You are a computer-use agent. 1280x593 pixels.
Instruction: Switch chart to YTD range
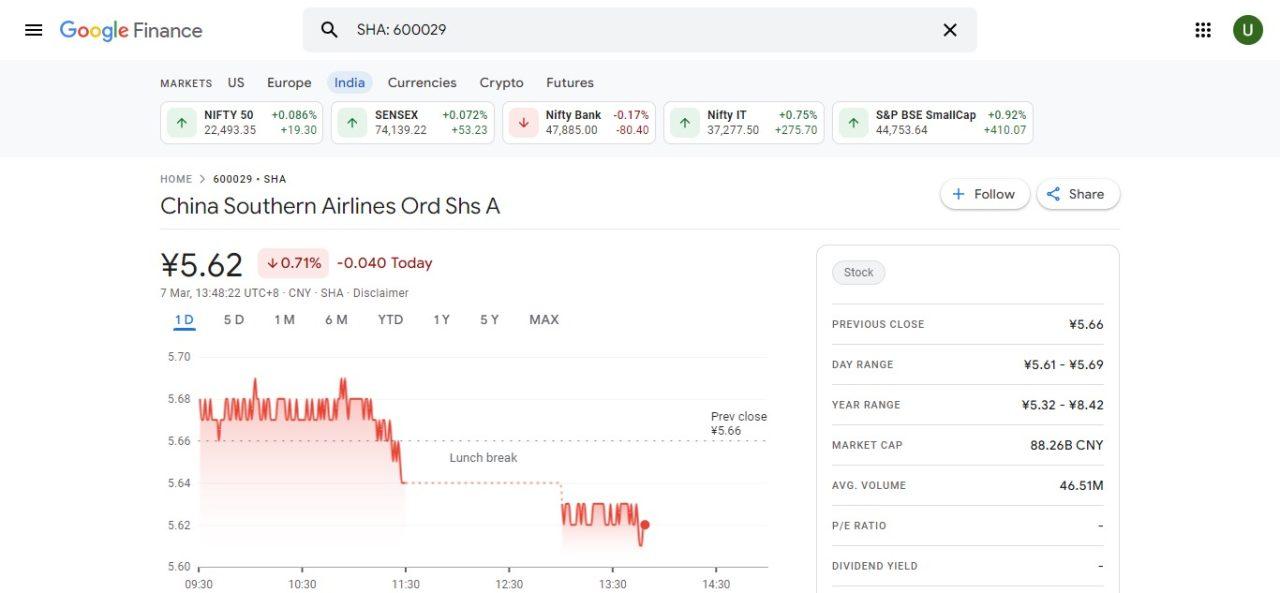[390, 320]
